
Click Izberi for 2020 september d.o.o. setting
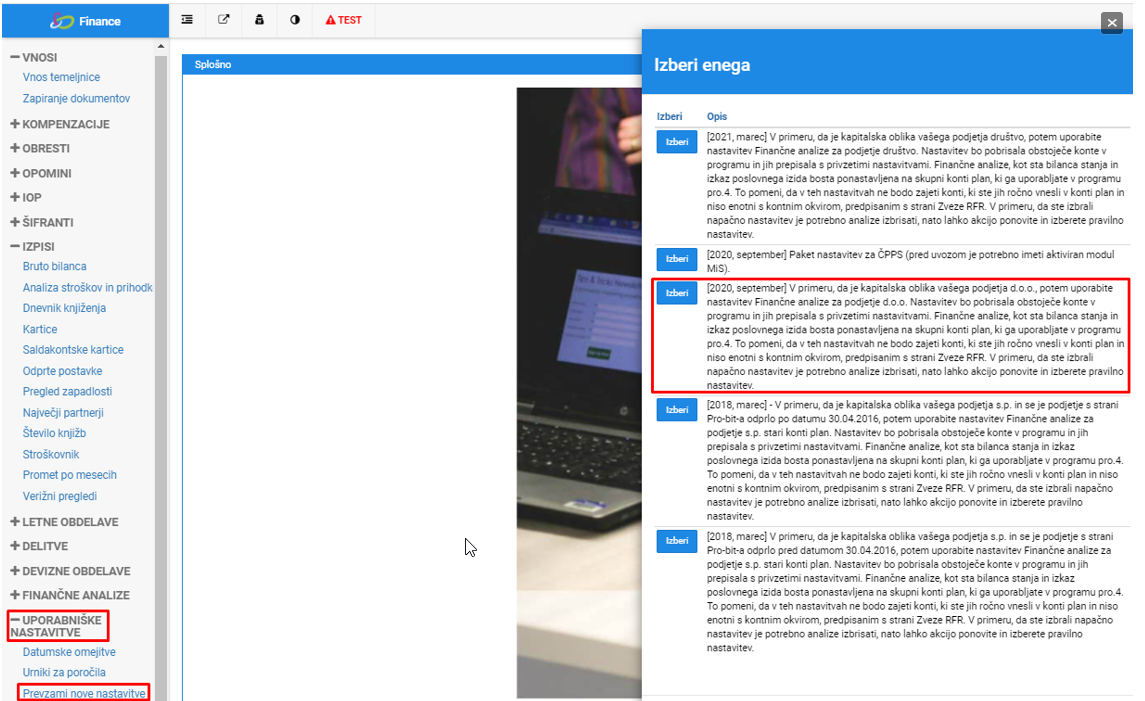point(676,293)
